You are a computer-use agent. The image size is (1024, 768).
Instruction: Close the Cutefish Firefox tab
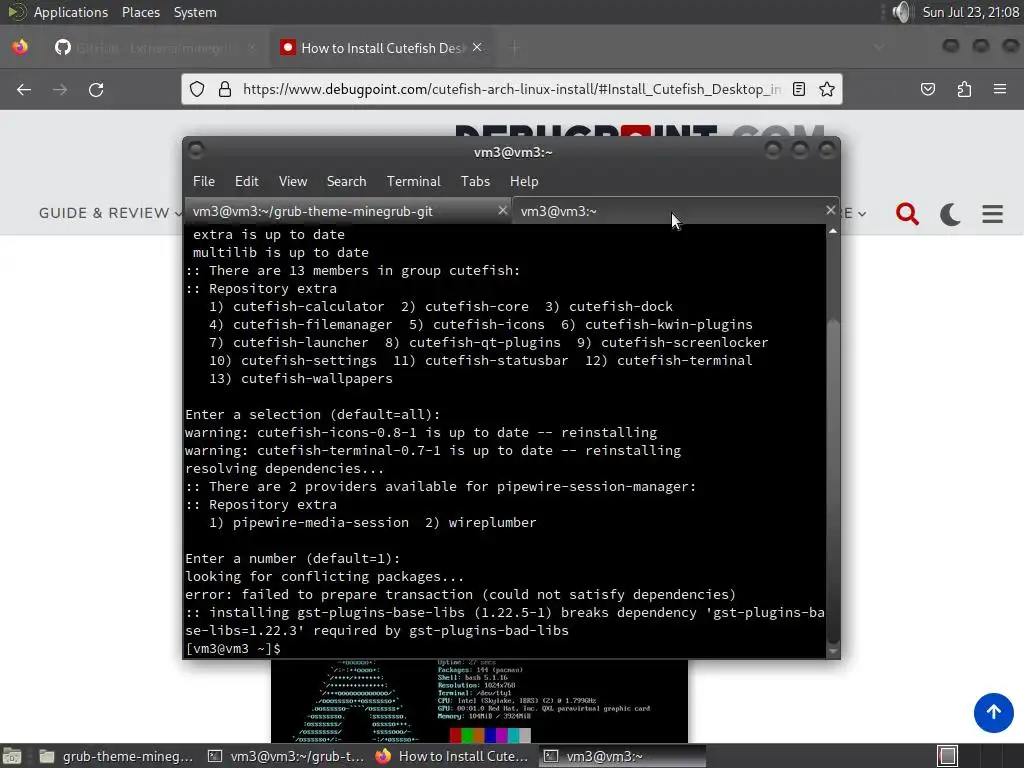point(477,47)
